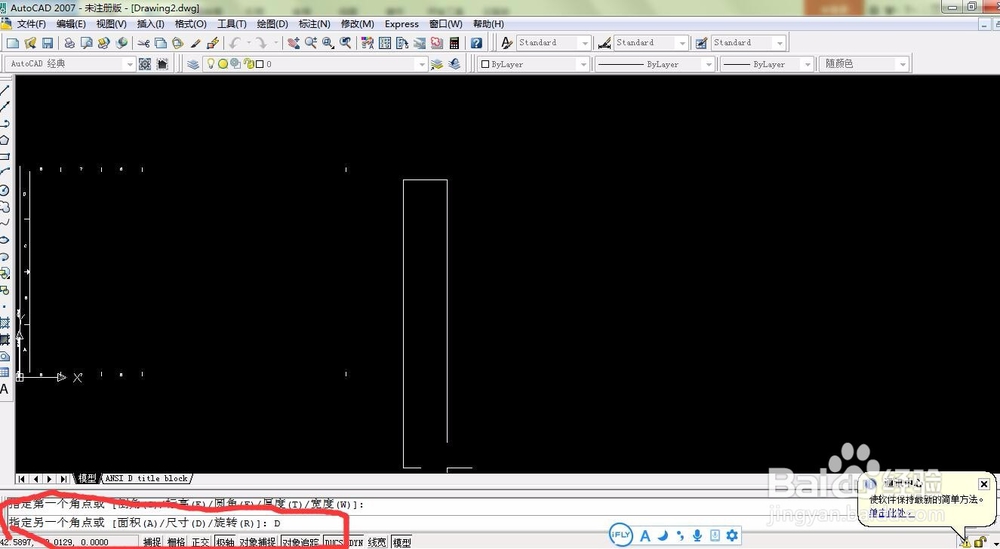Open DesignCenter icon
This screenshot has width=1000, height=549.
385,43
